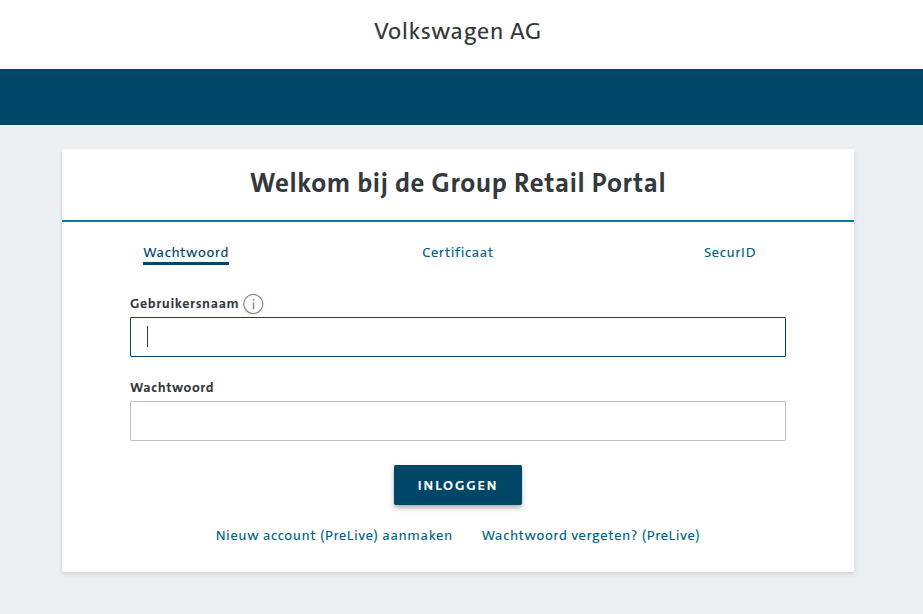923x614 pixels.
Task: Open Nieuw account (PreLive) aanmaken link
Action: (x=334, y=536)
